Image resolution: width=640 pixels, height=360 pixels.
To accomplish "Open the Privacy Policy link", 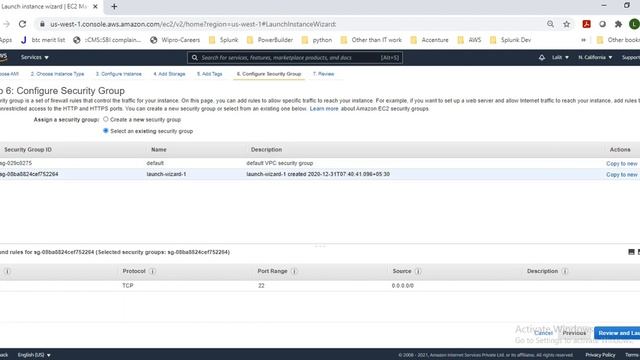I will 600,355.
